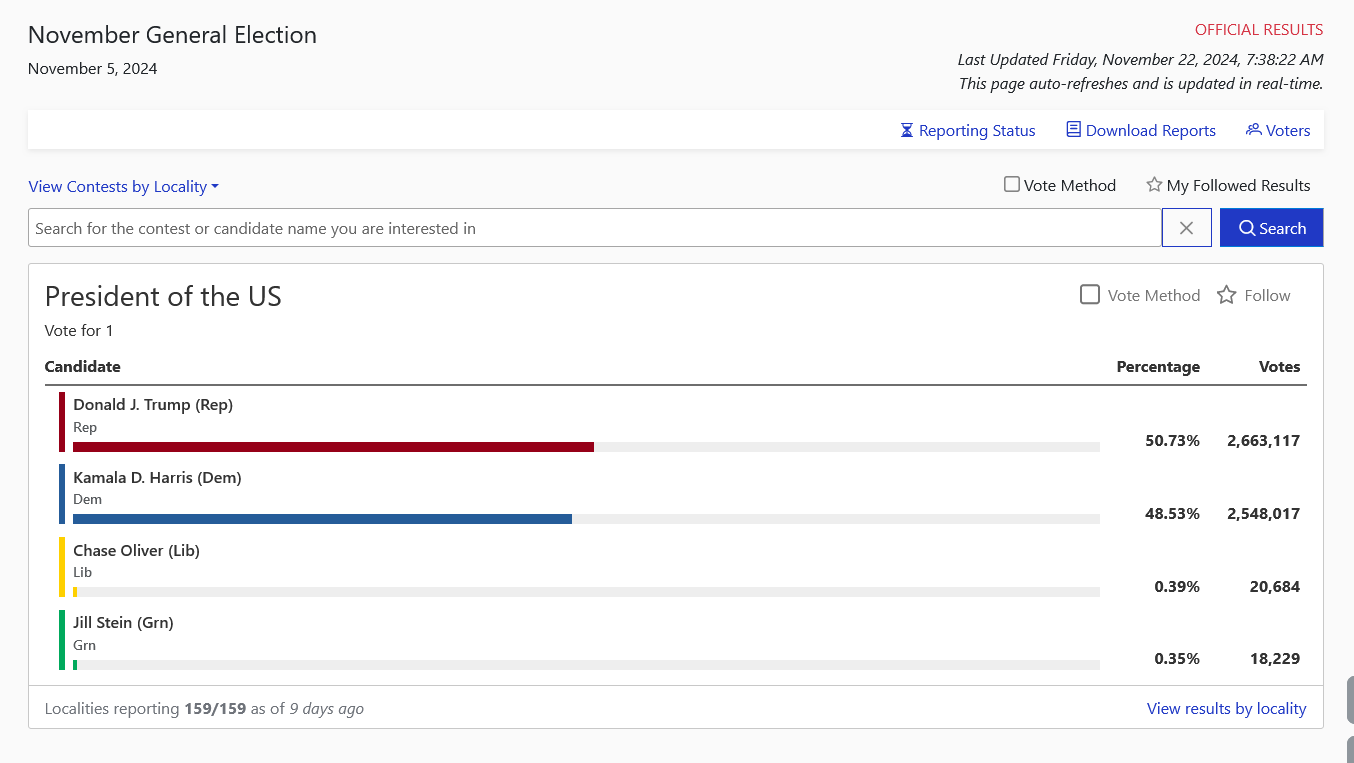
Task: Enable the top Vote Method checkbox
Action: pyautogui.click(x=1012, y=185)
